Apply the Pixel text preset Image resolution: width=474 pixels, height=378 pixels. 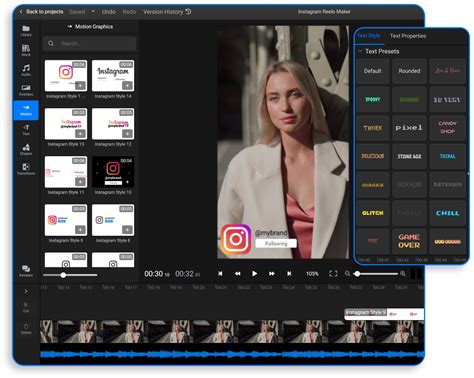409,128
